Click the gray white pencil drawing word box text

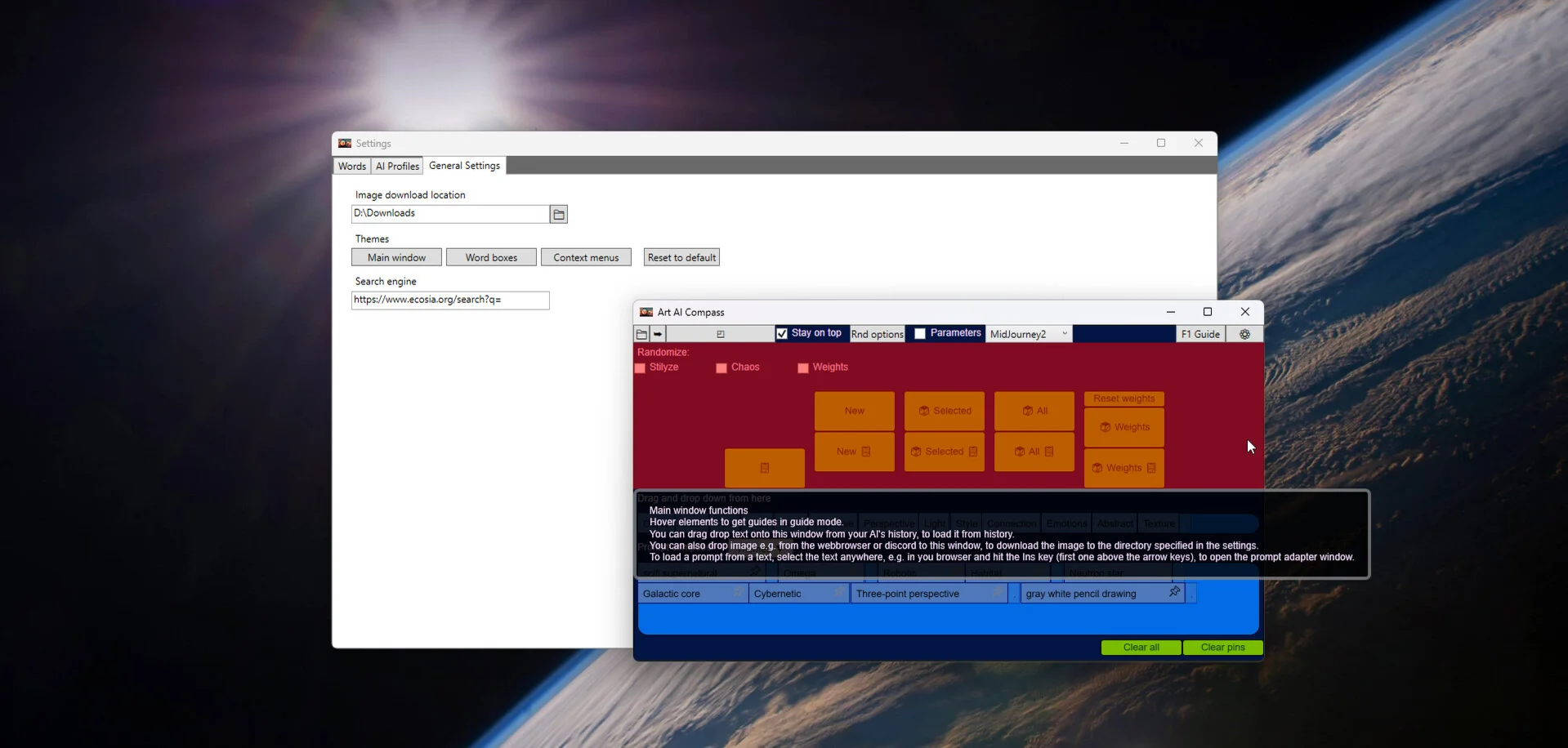[1081, 594]
